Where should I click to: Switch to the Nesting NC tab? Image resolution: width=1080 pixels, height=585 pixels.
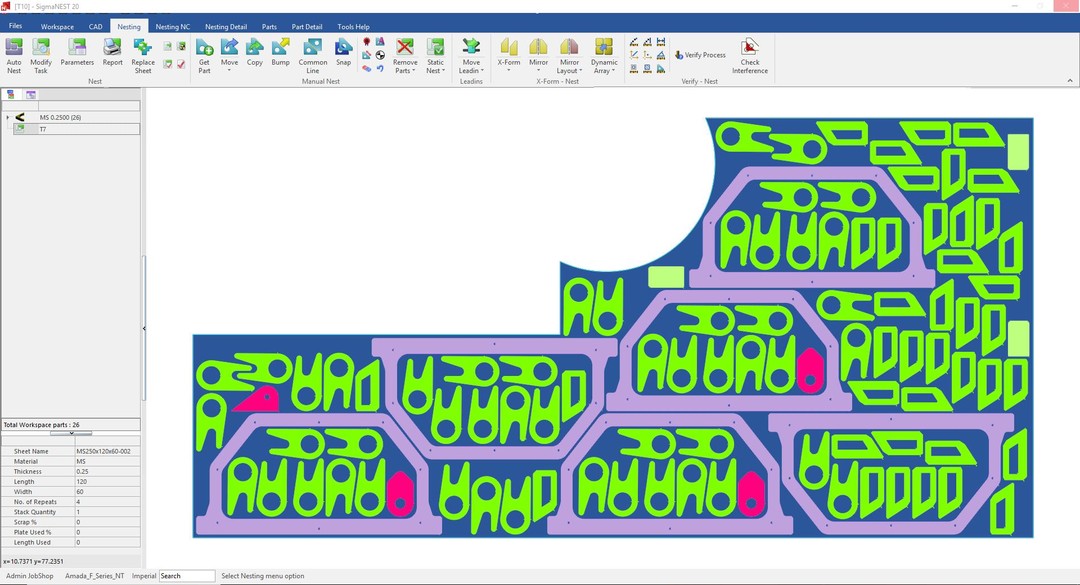[172, 27]
